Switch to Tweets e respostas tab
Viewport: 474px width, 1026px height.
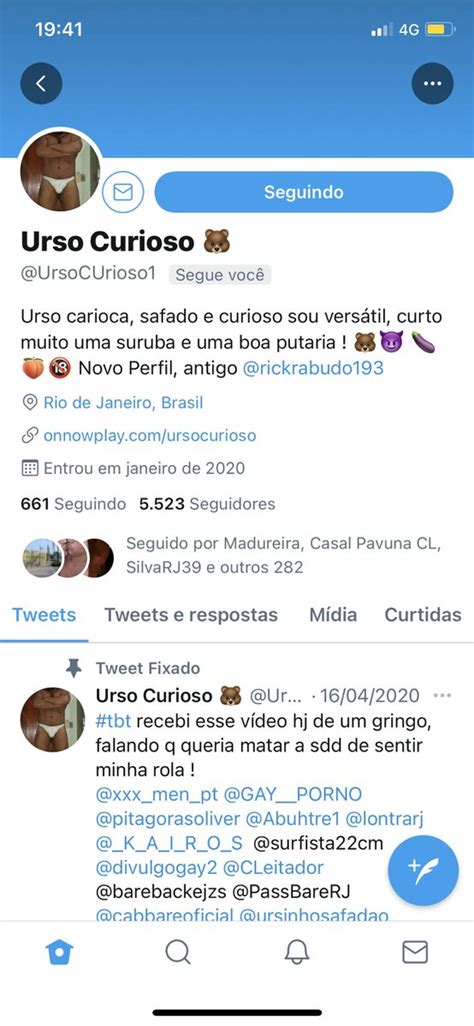click(x=191, y=615)
